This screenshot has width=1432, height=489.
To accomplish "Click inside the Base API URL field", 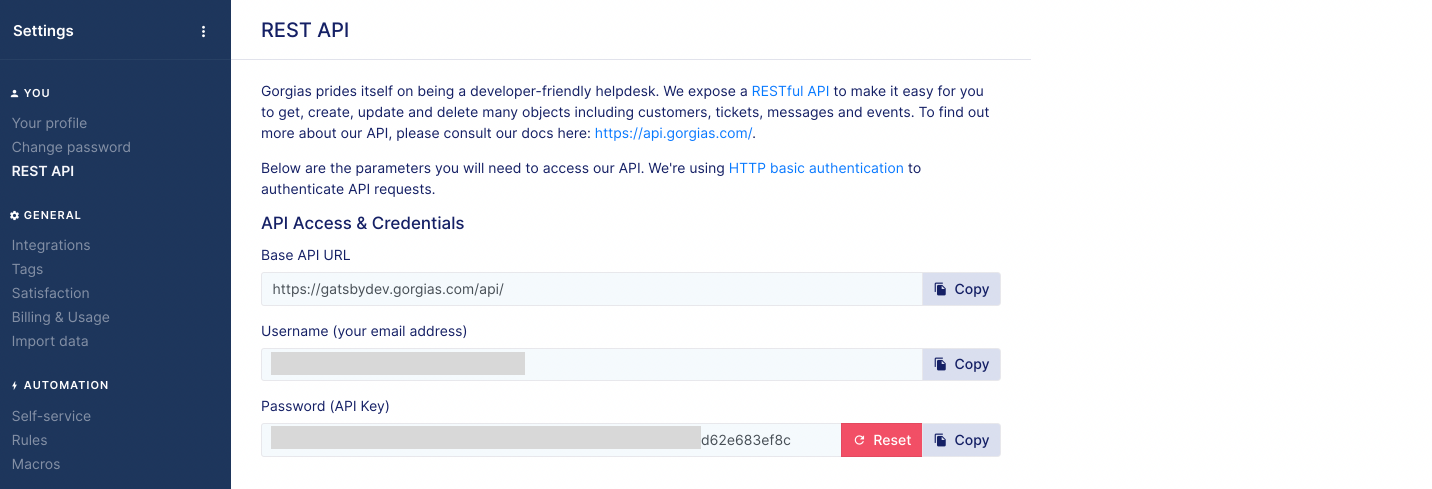I will [x=592, y=289].
